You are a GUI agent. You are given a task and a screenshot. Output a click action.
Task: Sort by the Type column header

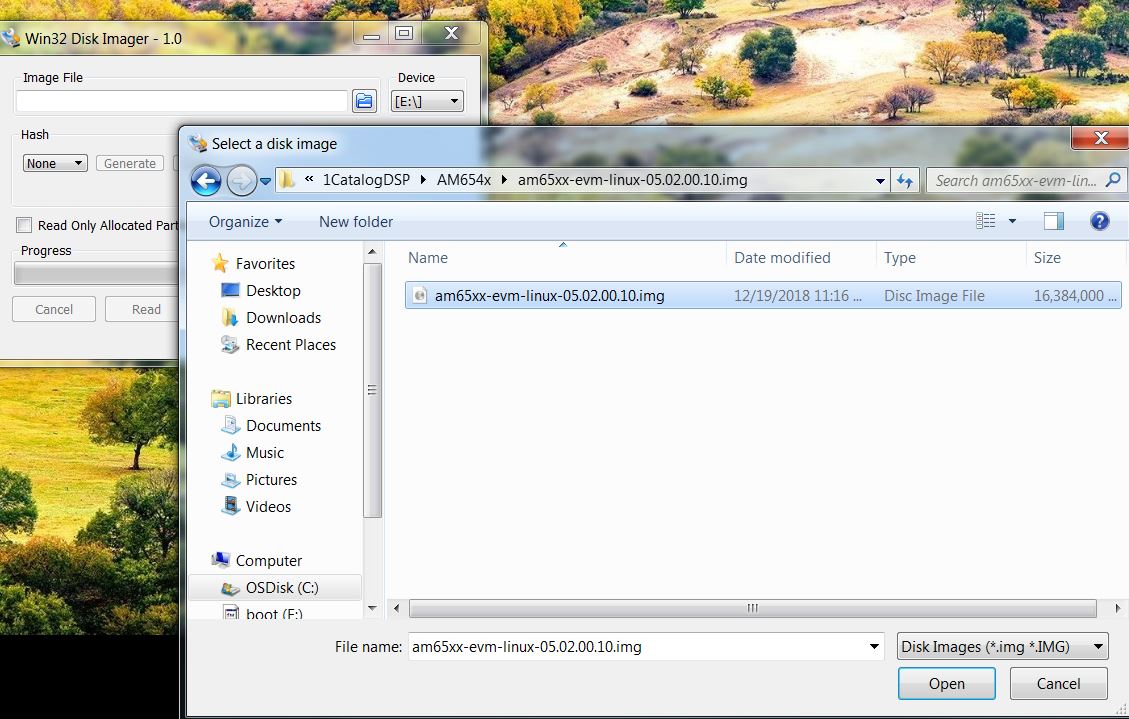pos(900,258)
